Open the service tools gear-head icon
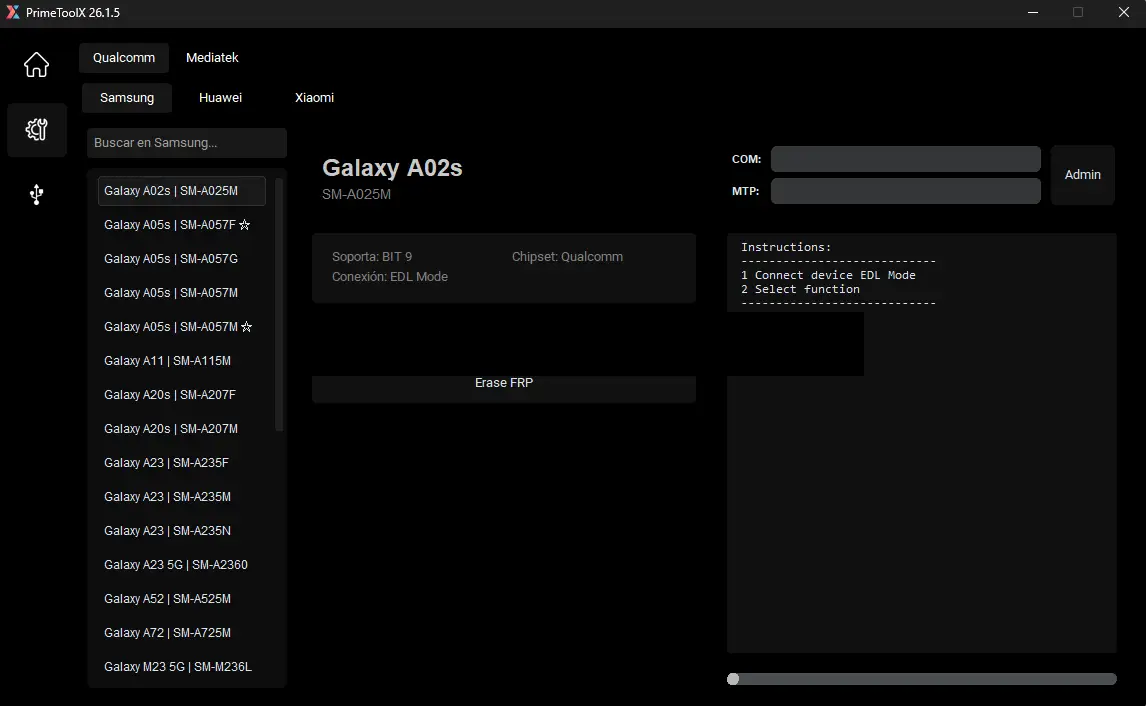Viewport: 1146px width, 706px height. coord(37,130)
